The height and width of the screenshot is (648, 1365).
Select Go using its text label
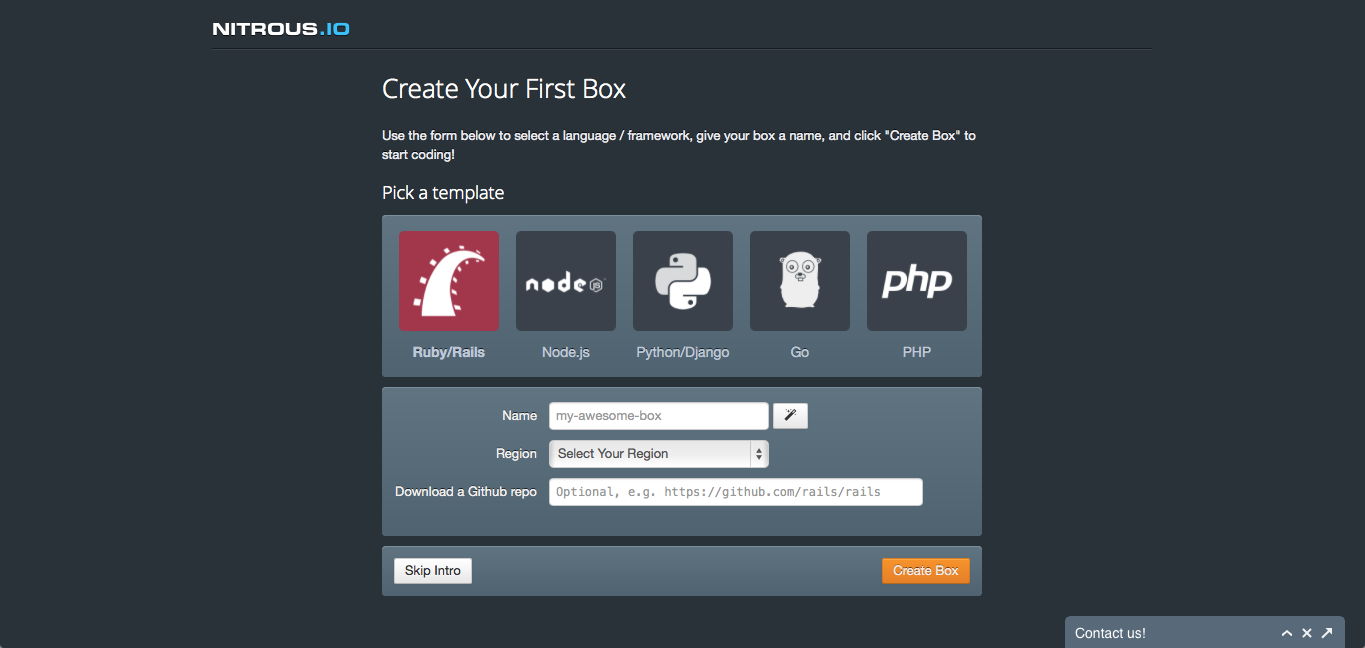coord(799,352)
